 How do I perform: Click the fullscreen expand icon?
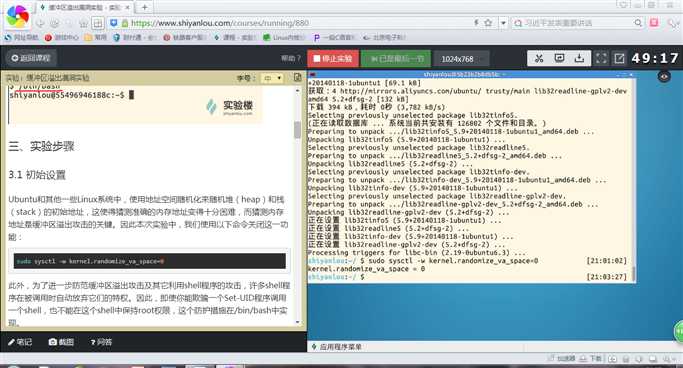pos(601,58)
